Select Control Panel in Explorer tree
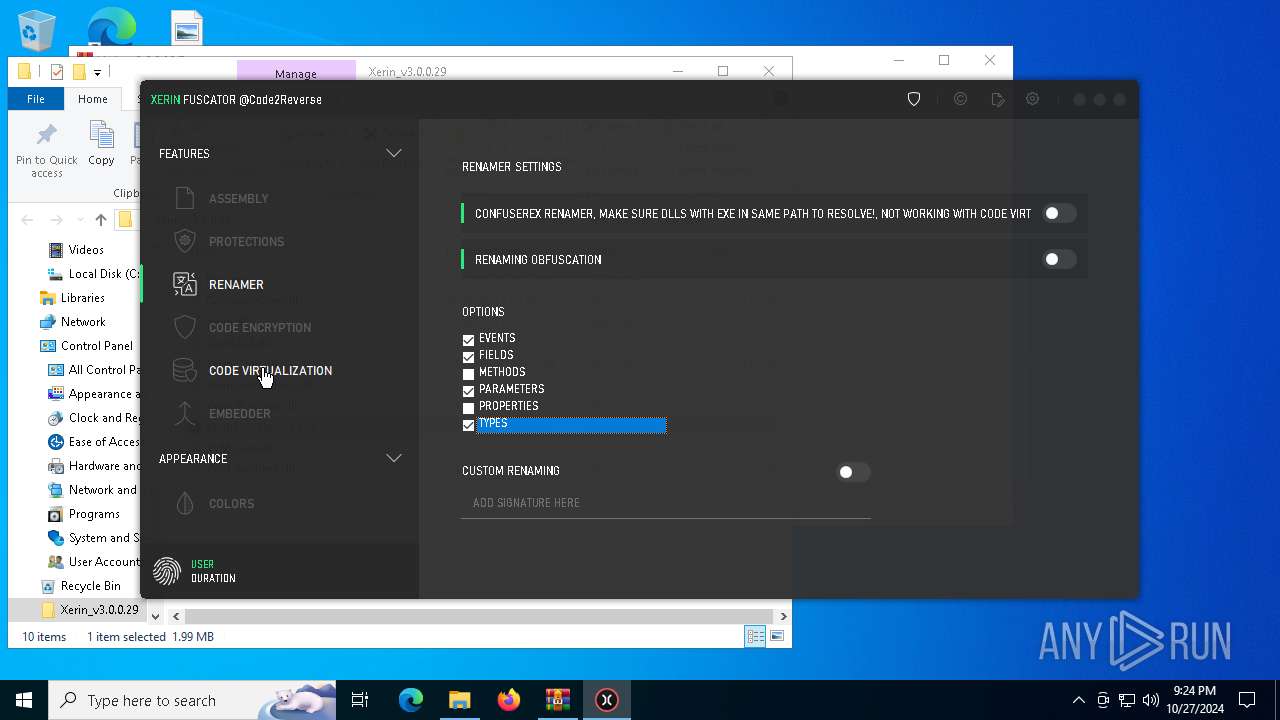Image resolution: width=1280 pixels, height=720 pixels. tap(96, 346)
